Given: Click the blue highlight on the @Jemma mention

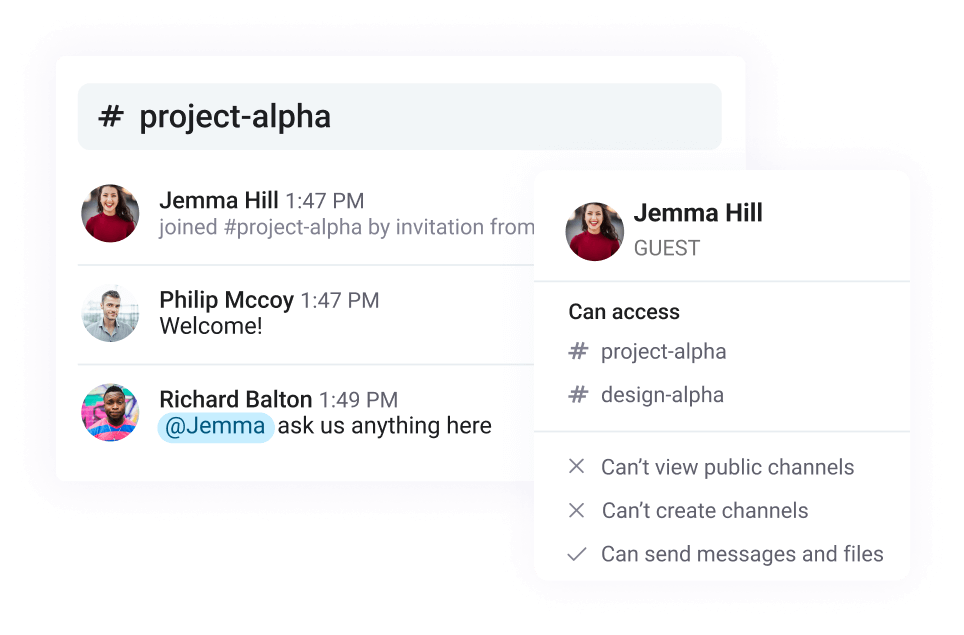Looking at the screenshot, I should 216,426.
